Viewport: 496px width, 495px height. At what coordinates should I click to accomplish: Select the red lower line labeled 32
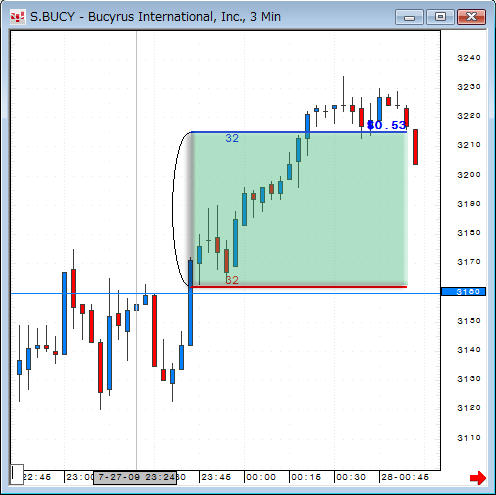[x=299, y=287]
